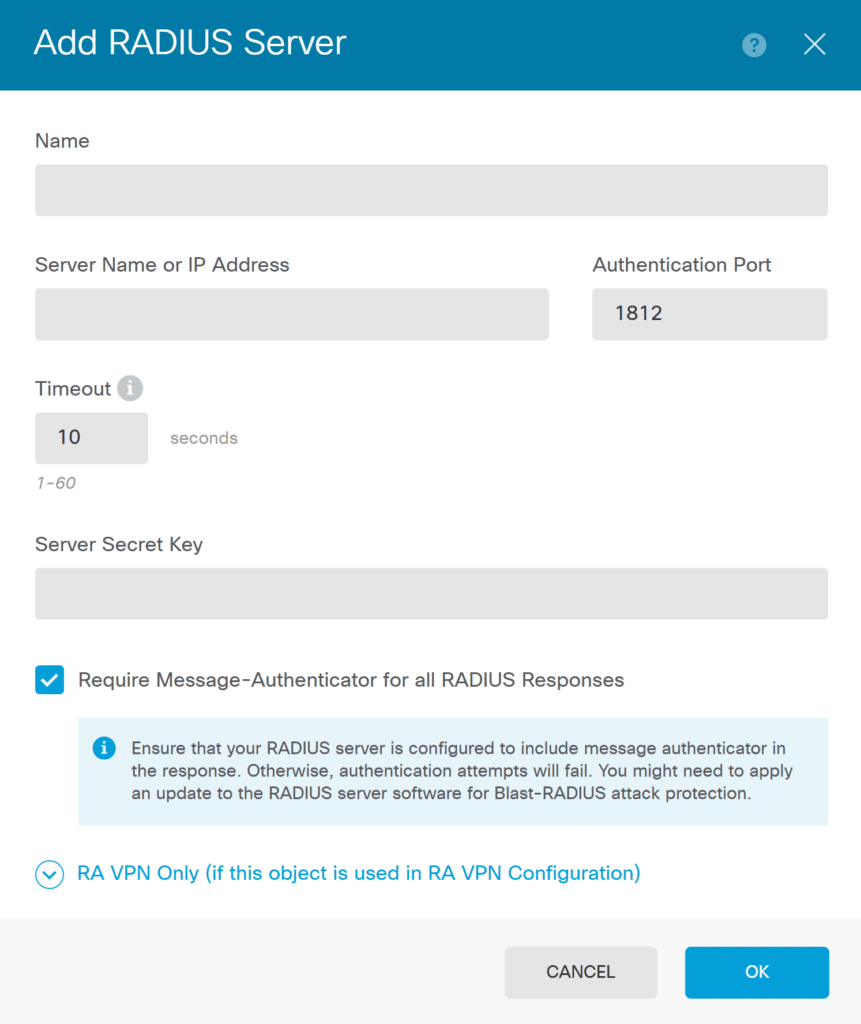Disable Require Message-Authenticator for all RADIUS Responses
861x1024 pixels.
pyautogui.click(x=49, y=679)
